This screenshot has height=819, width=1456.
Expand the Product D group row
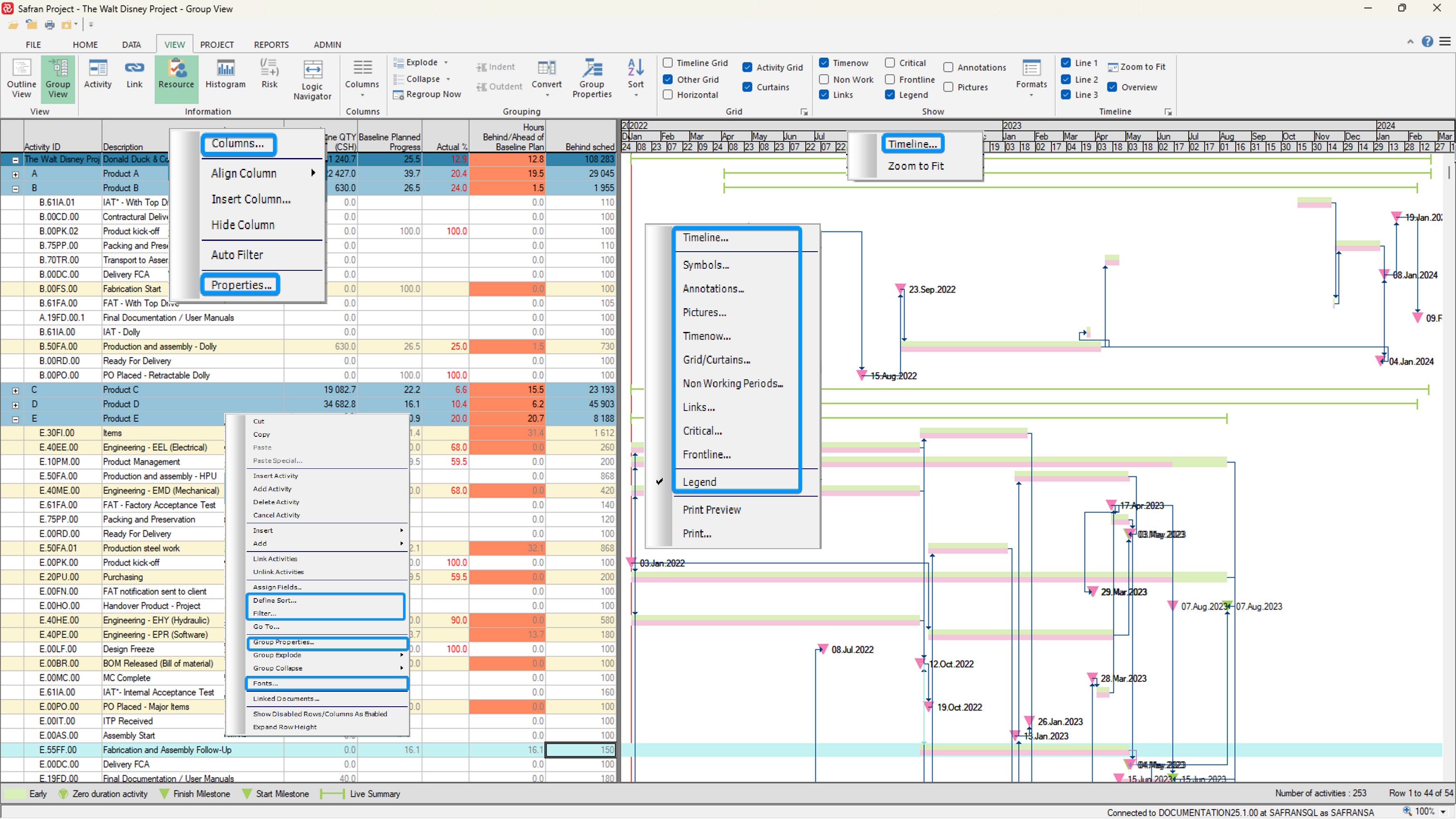[15, 405]
